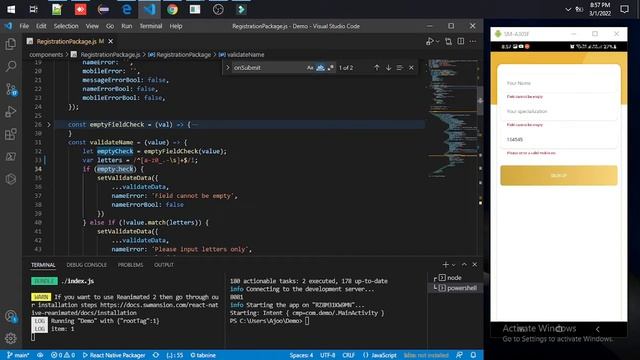640x360 pixels.
Task: Close the find widget
Action: click(411, 68)
